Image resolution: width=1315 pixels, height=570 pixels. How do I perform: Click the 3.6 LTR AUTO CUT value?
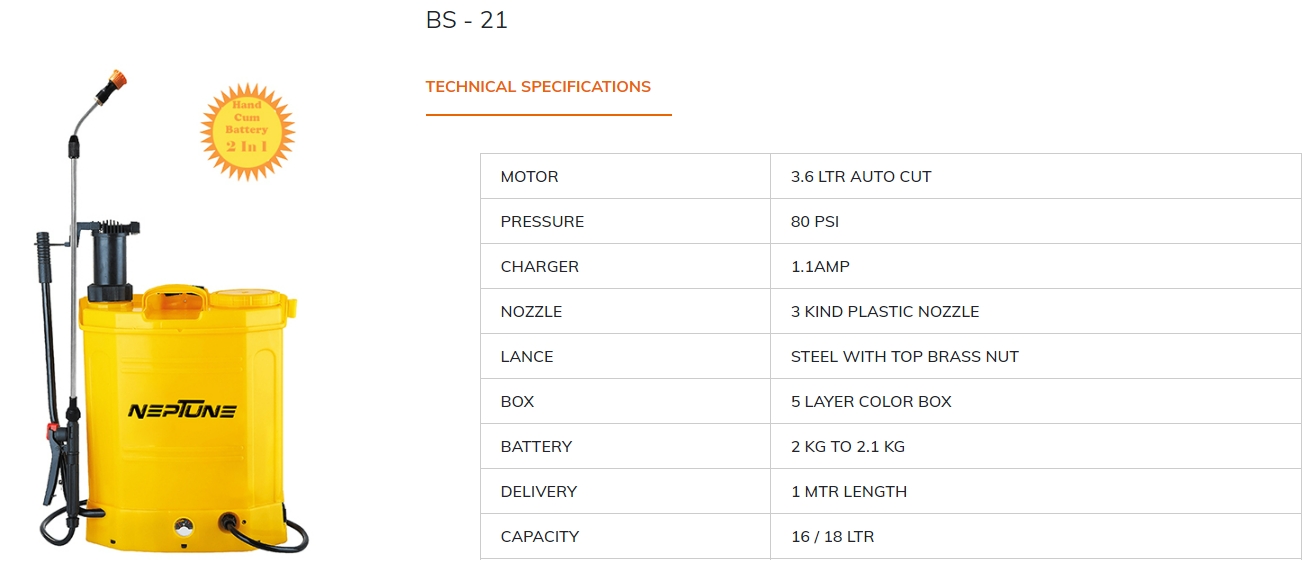(x=861, y=177)
